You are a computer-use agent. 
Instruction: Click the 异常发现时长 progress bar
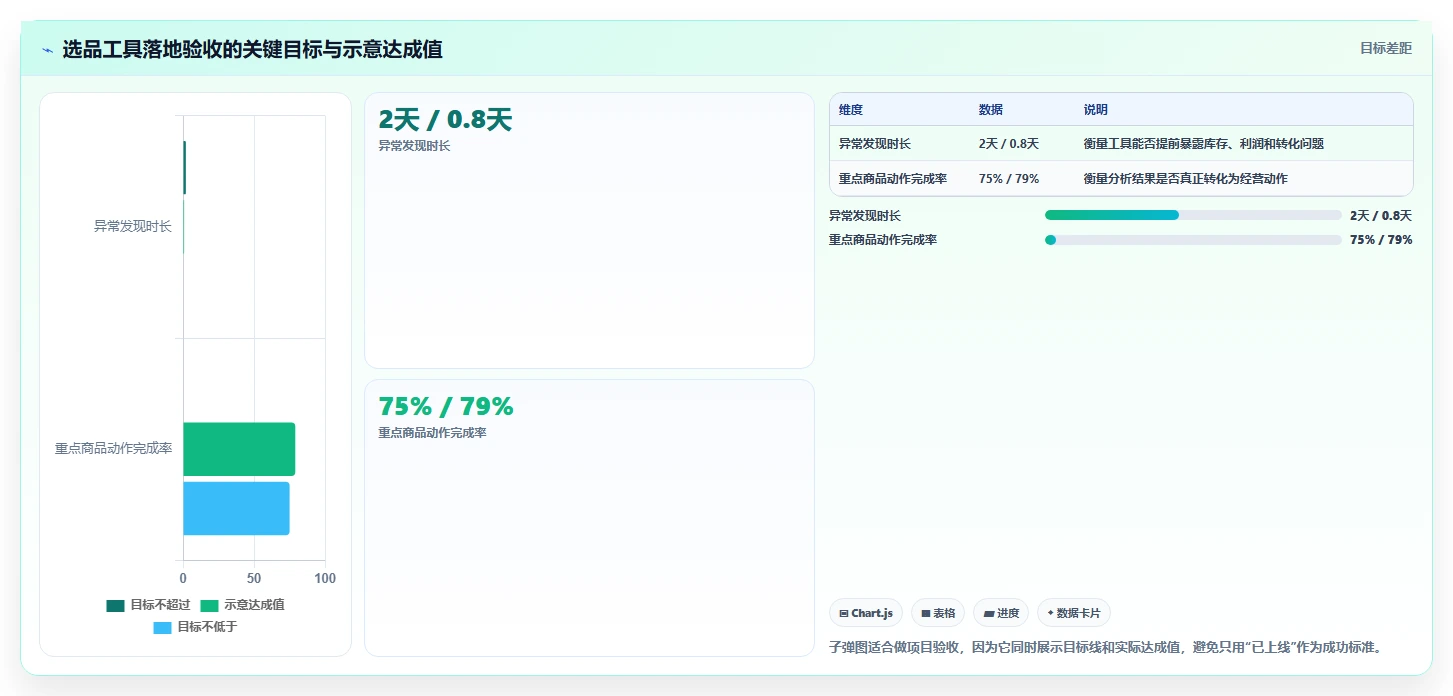1193,215
